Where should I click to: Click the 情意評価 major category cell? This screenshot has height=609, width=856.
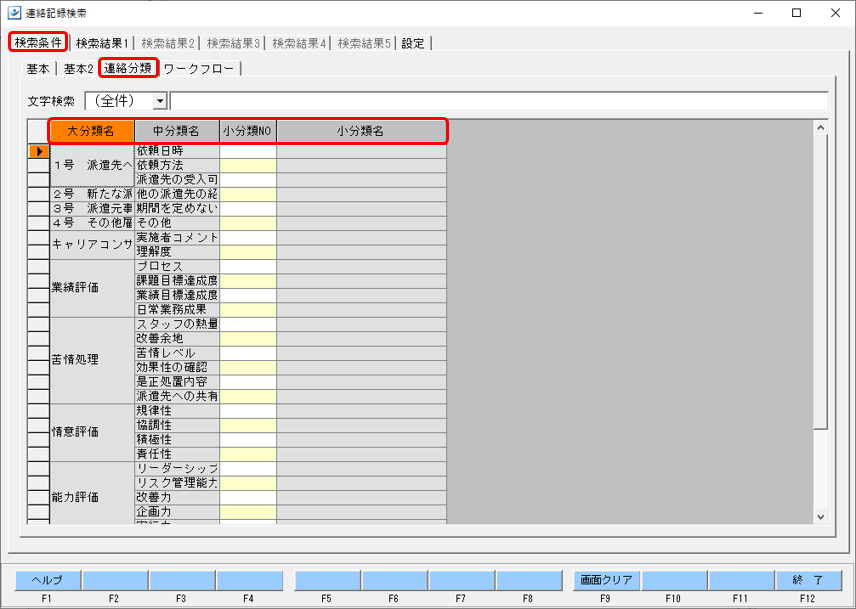click(92, 433)
